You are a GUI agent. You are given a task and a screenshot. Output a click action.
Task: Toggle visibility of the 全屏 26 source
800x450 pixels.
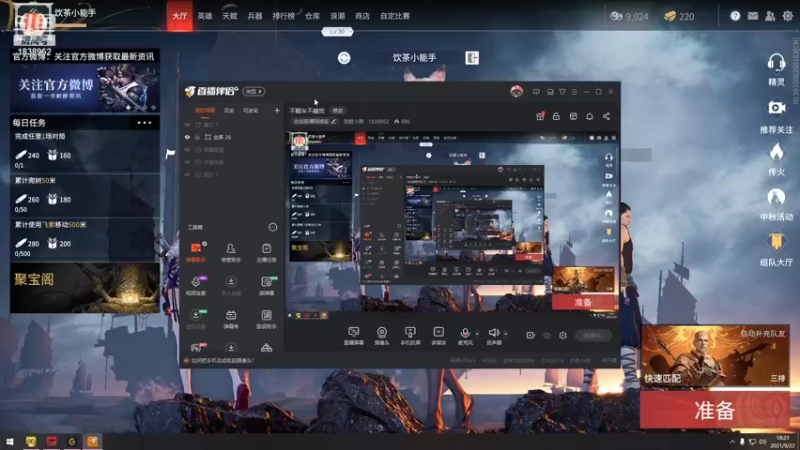coord(187,137)
